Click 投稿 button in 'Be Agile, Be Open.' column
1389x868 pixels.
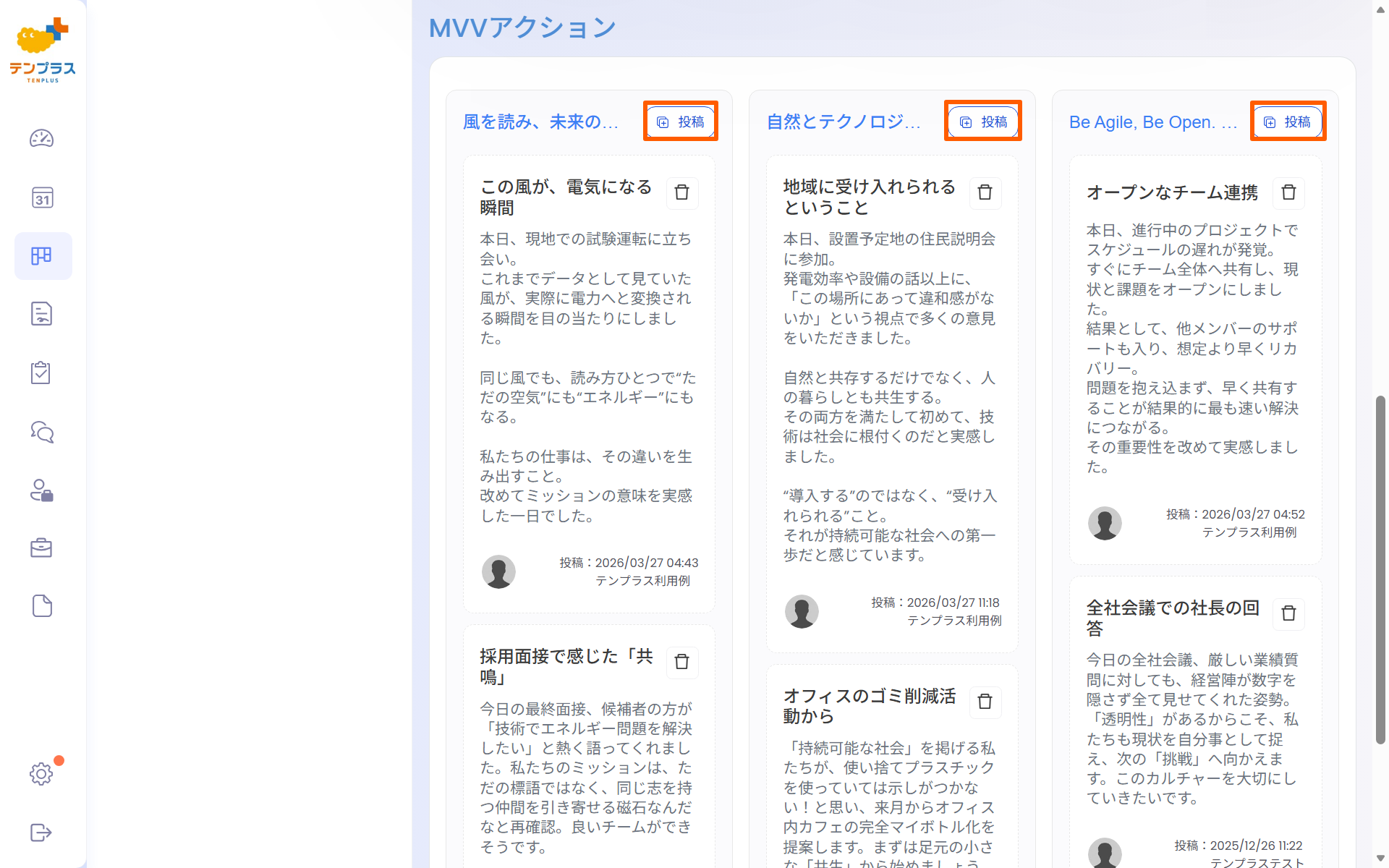1288,122
